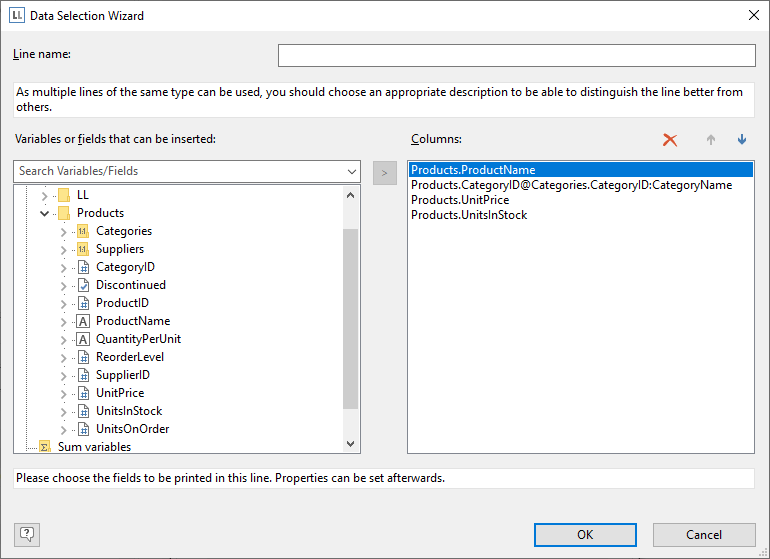Select ProductName in the fields tree

[132, 321]
